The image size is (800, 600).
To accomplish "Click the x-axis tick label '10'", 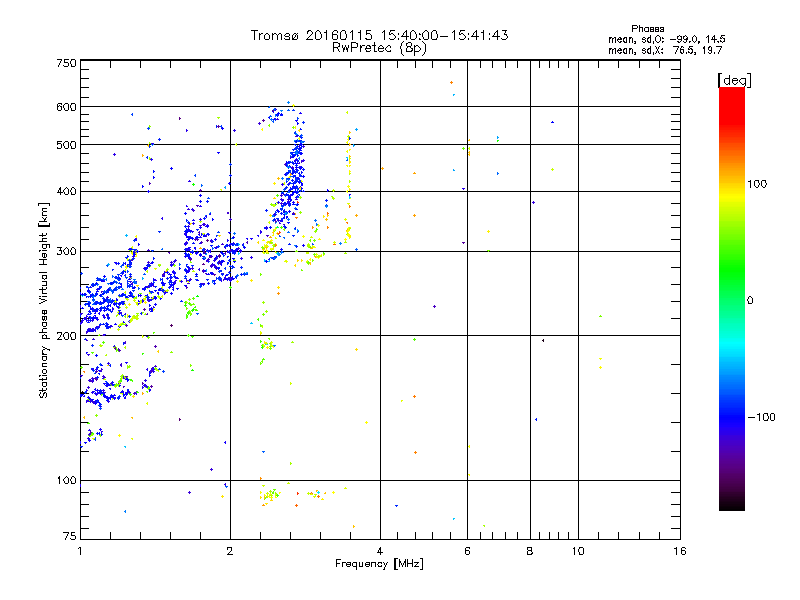I will 578,551.
